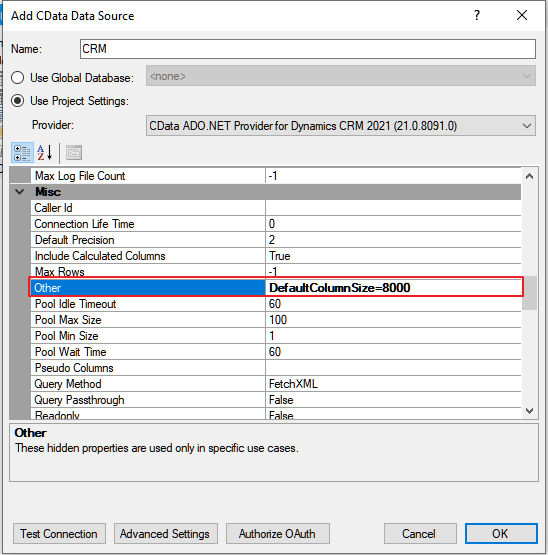Screen dimensions: 548x555
Task: Click the scroll down arrow in property grid
Action: click(530, 411)
